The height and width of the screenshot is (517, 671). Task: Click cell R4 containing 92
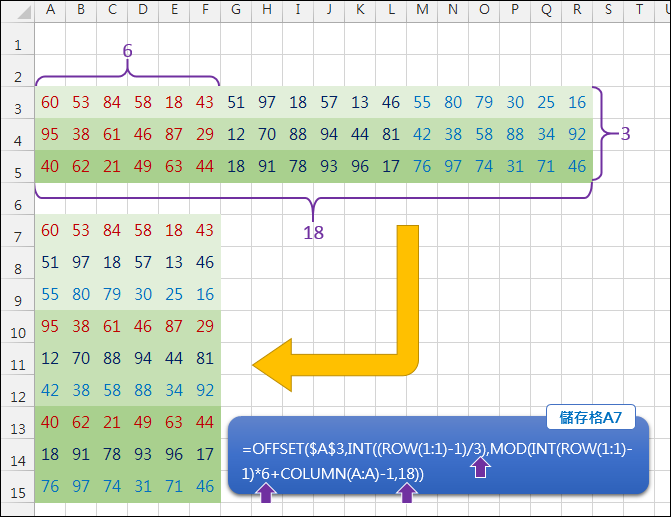(577, 134)
